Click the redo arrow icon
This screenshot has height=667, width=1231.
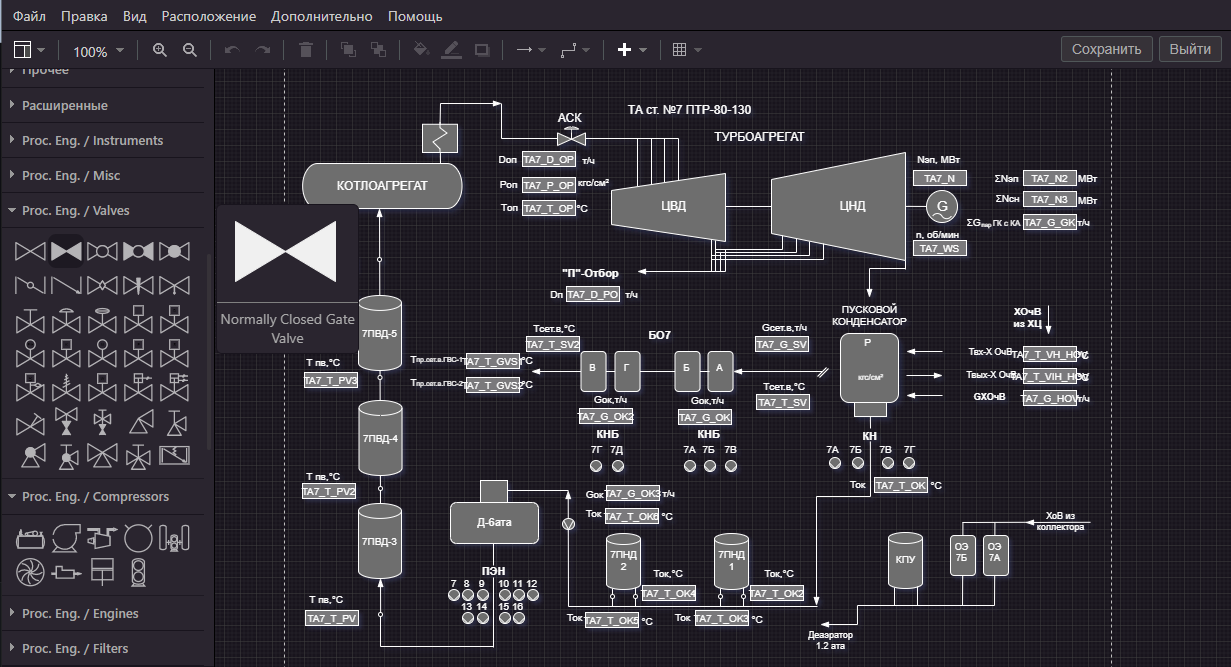[263, 50]
